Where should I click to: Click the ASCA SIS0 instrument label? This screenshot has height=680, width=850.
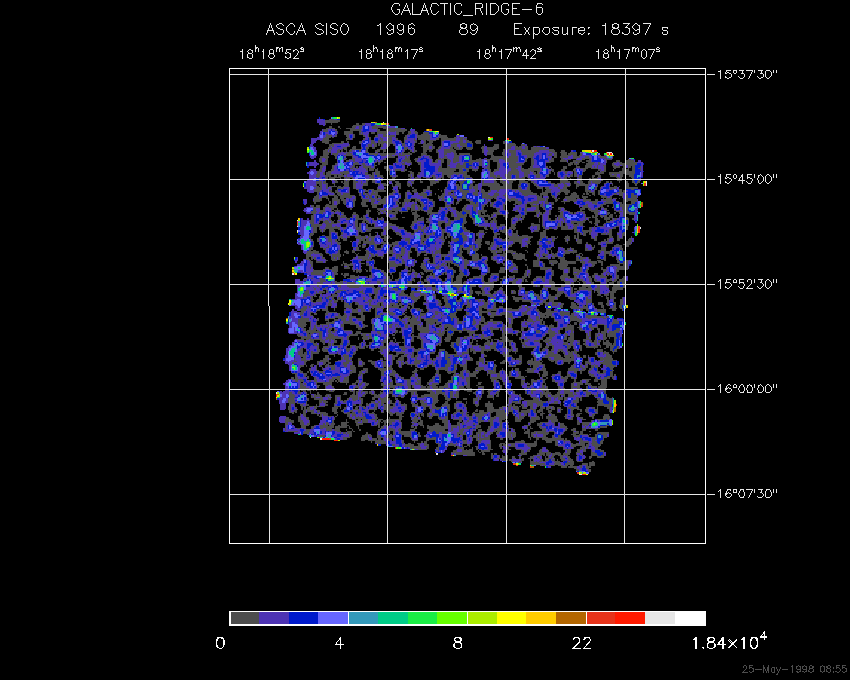[x=307, y=29]
